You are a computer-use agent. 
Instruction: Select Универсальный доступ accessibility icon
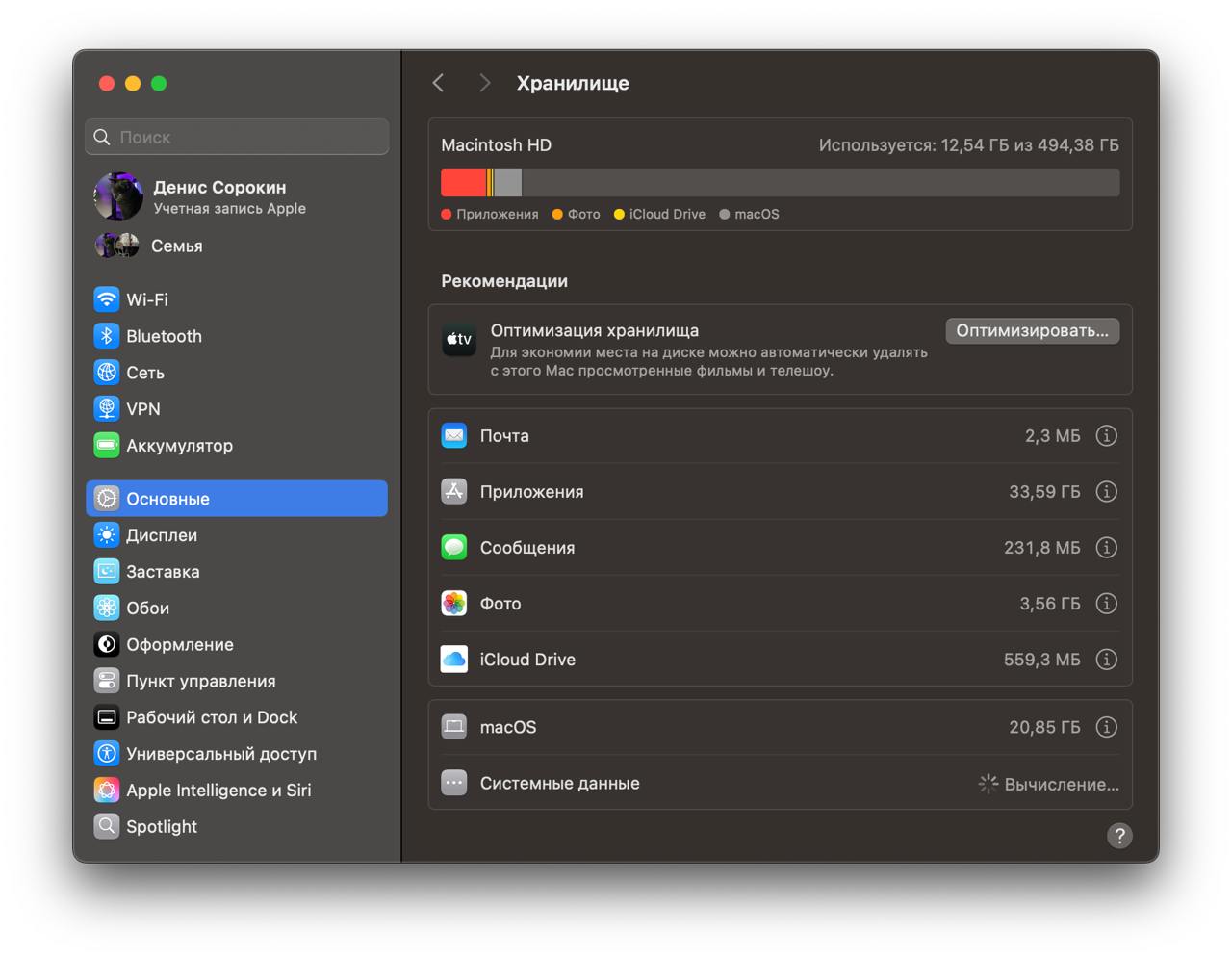(x=107, y=754)
